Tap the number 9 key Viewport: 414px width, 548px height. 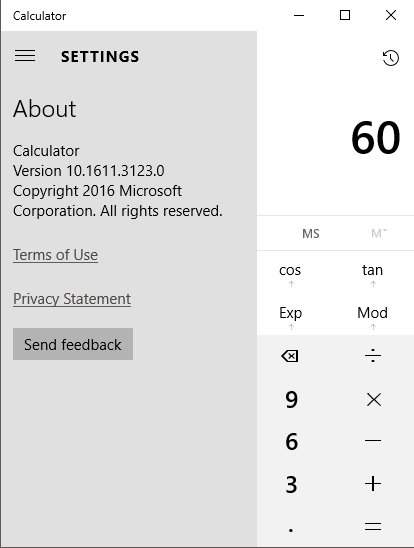click(291, 399)
